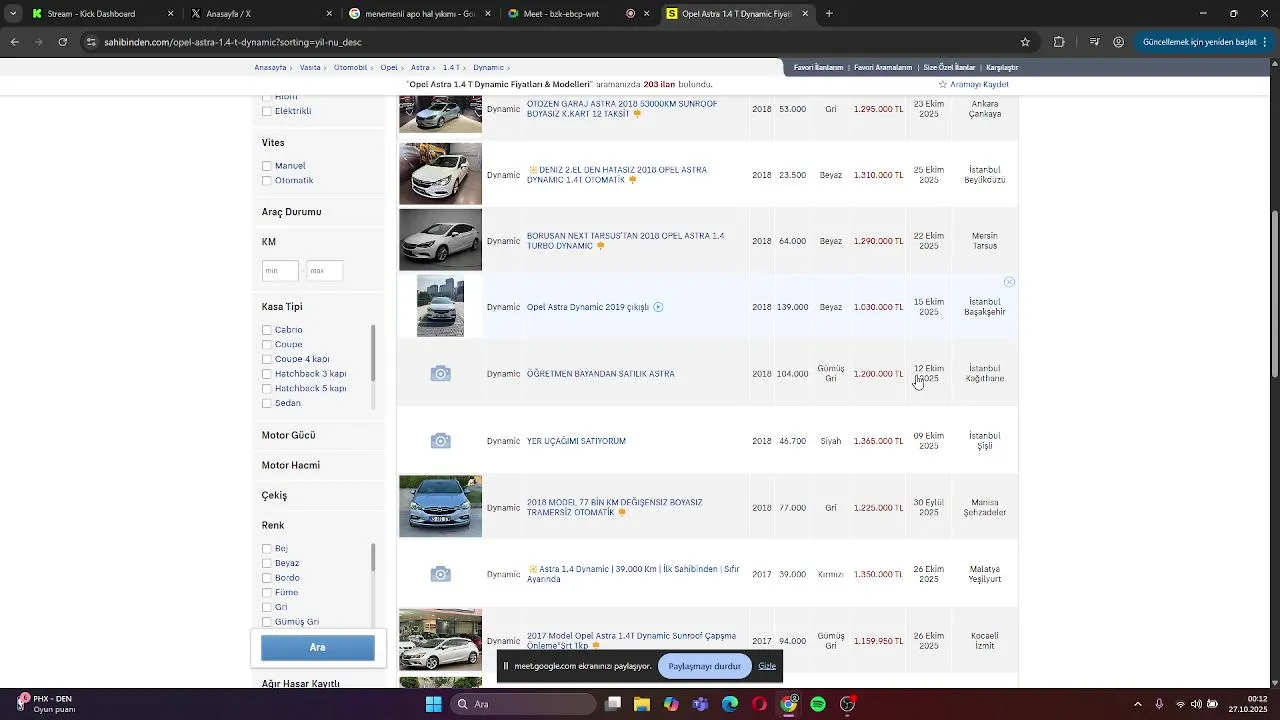This screenshot has height=720, width=1280.
Task: Open Opera browser from the taskbar
Action: coord(760,704)
